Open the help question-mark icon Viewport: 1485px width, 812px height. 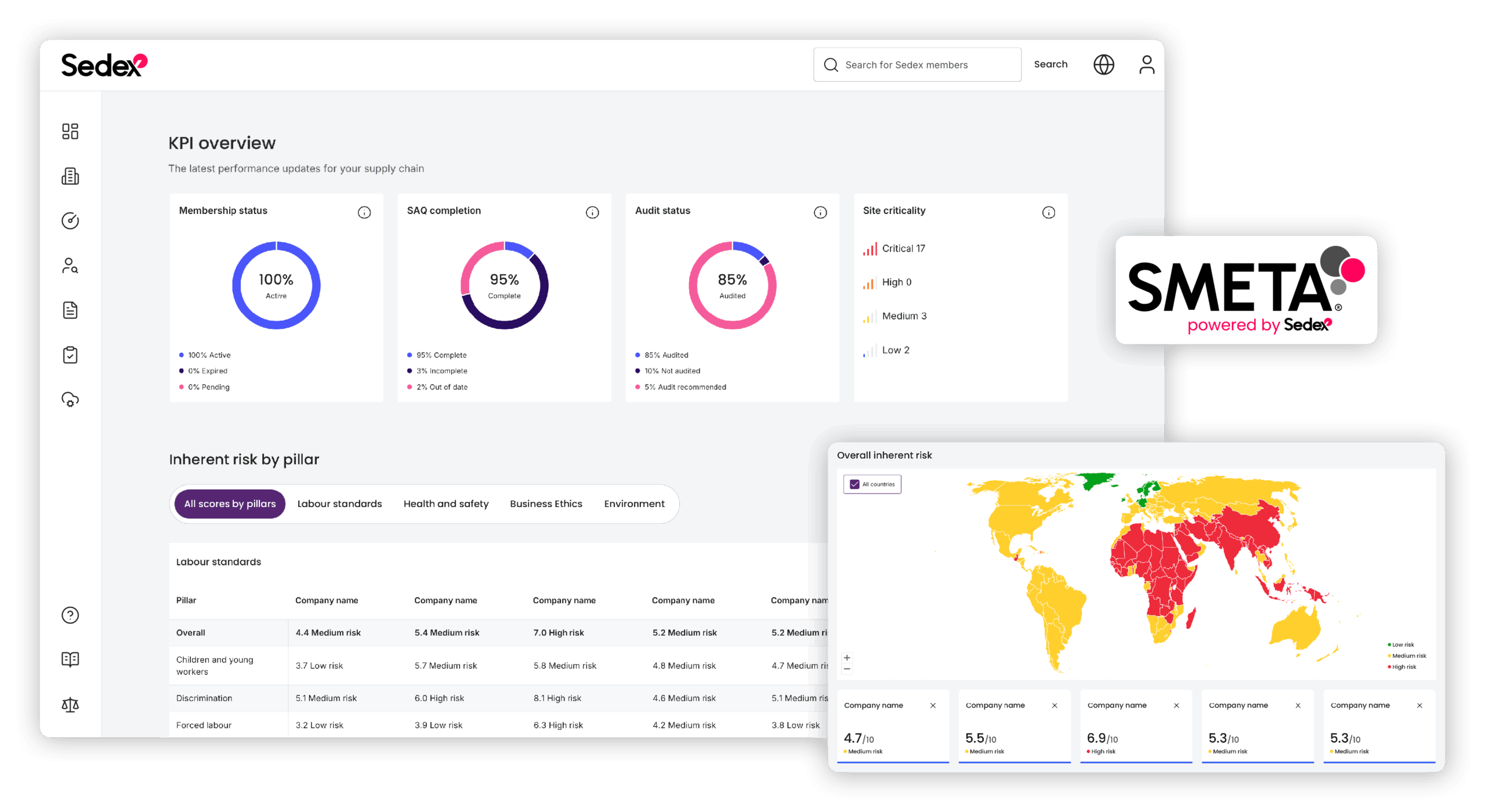click(x=70, y=615)
